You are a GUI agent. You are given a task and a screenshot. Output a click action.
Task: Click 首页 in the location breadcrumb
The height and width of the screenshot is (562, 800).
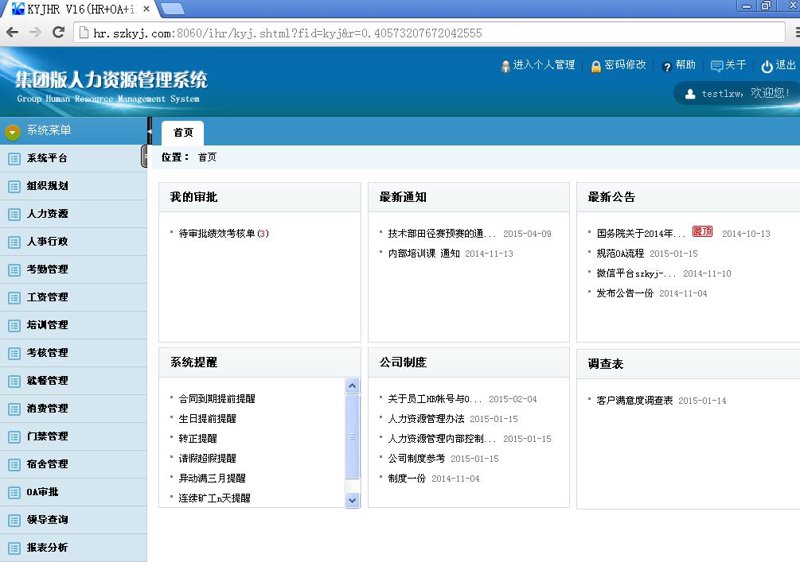[x=207, y=157]
